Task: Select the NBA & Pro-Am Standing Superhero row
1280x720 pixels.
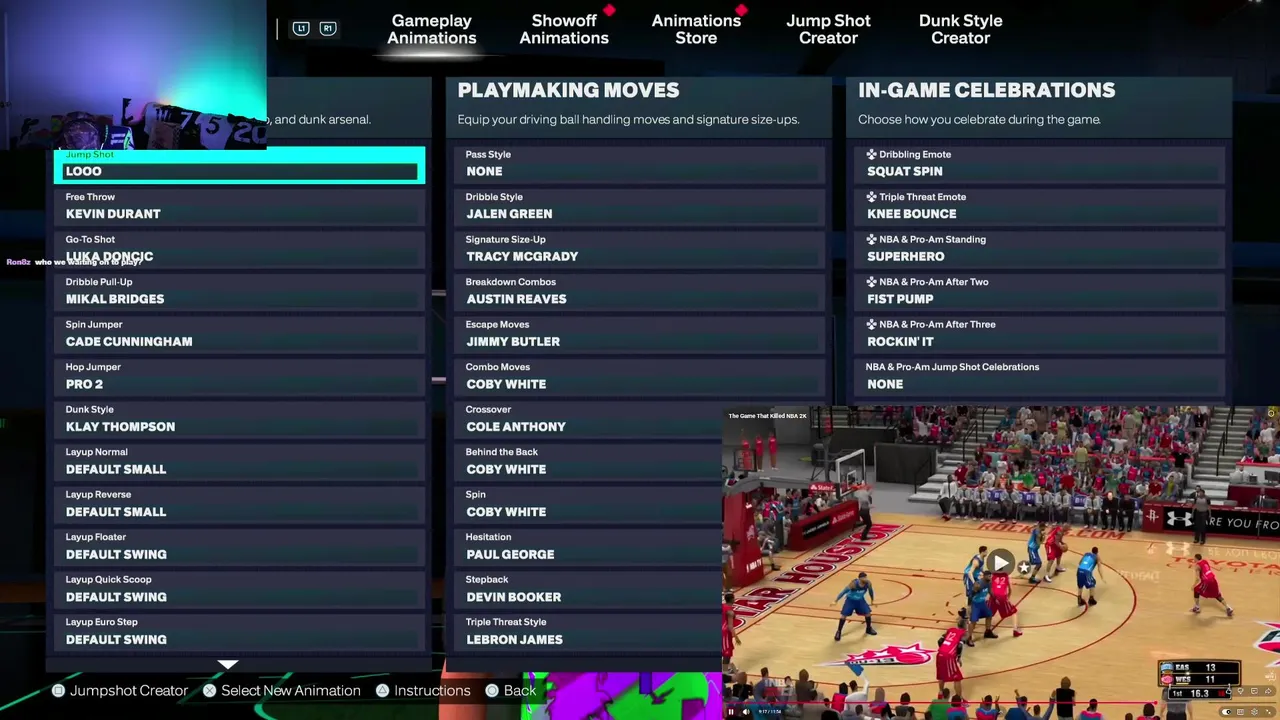Action: click(x=1040, y=249)
